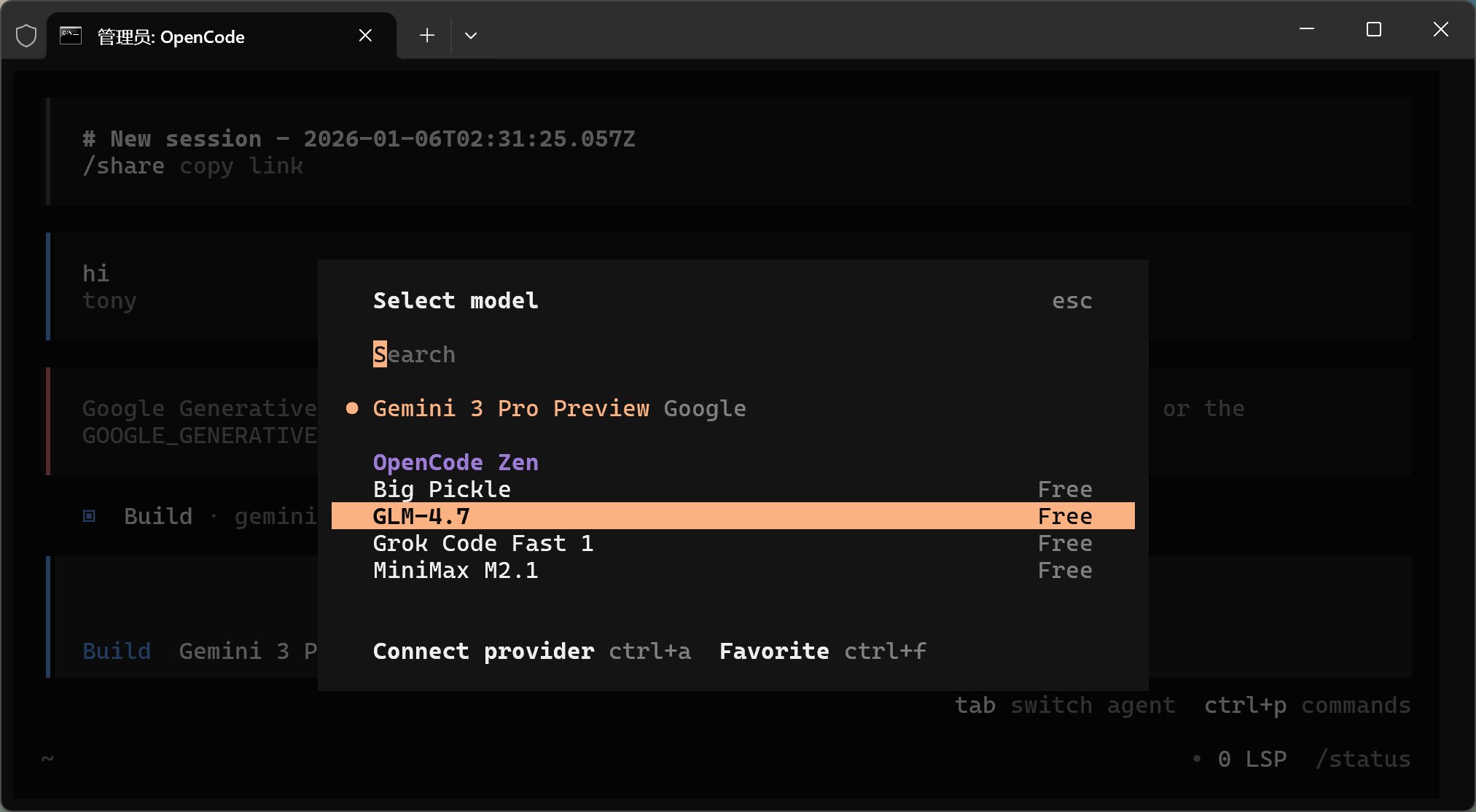Screen dimensions: 1476x812
Task: Maximize the terminal window
Action: click(1373, 30)
